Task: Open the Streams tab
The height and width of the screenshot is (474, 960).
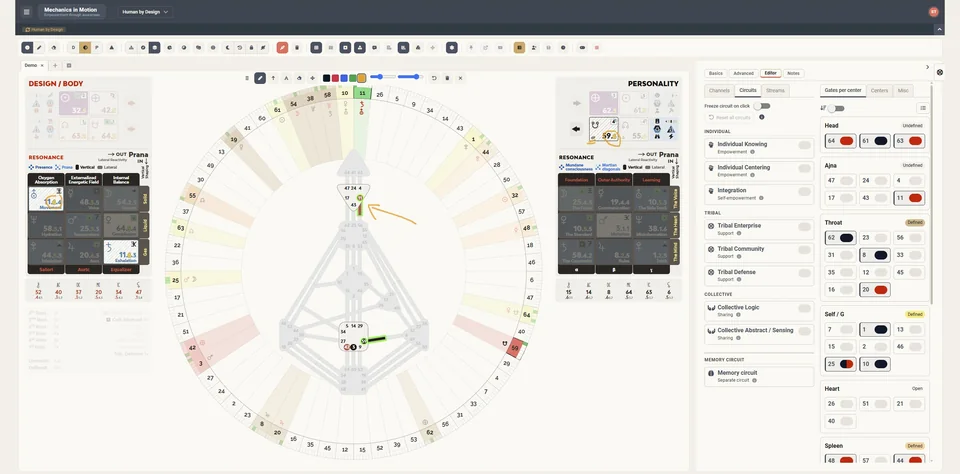Action: point(775,91)
